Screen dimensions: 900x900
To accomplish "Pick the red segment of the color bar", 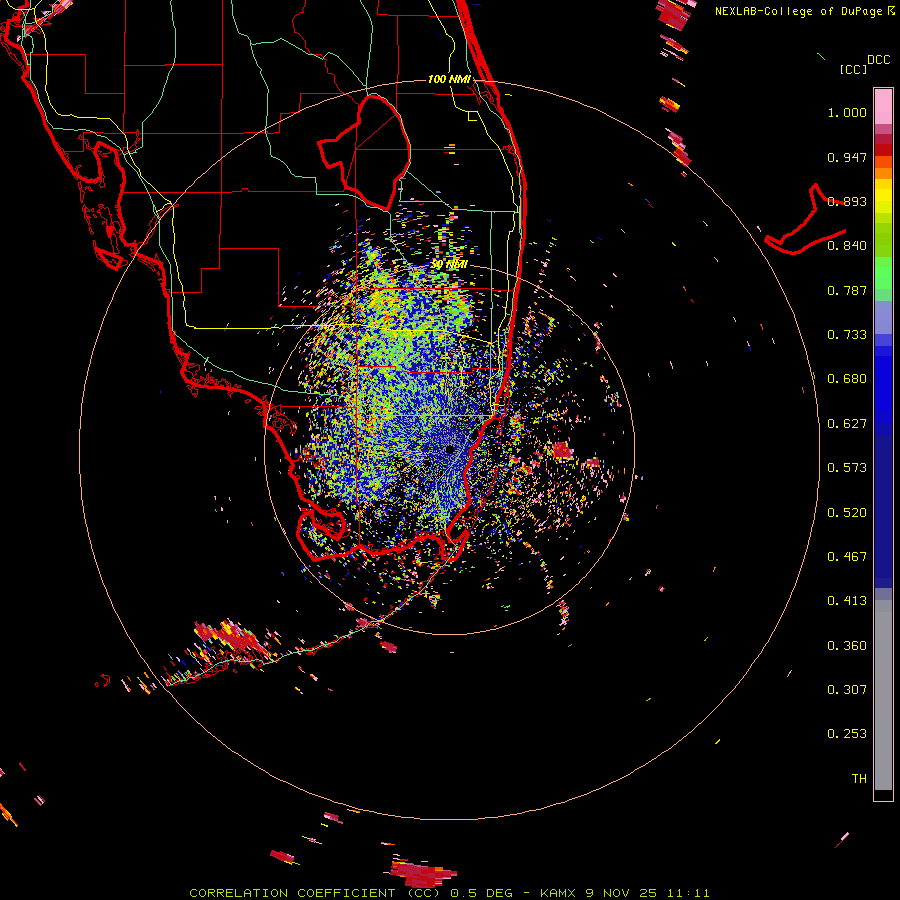I will pos(883,150).
